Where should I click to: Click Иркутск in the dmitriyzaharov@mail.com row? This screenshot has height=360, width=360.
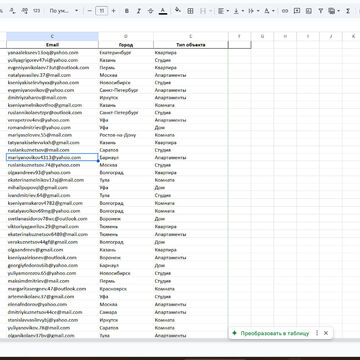pyautogui.click(x=126, y=98)
